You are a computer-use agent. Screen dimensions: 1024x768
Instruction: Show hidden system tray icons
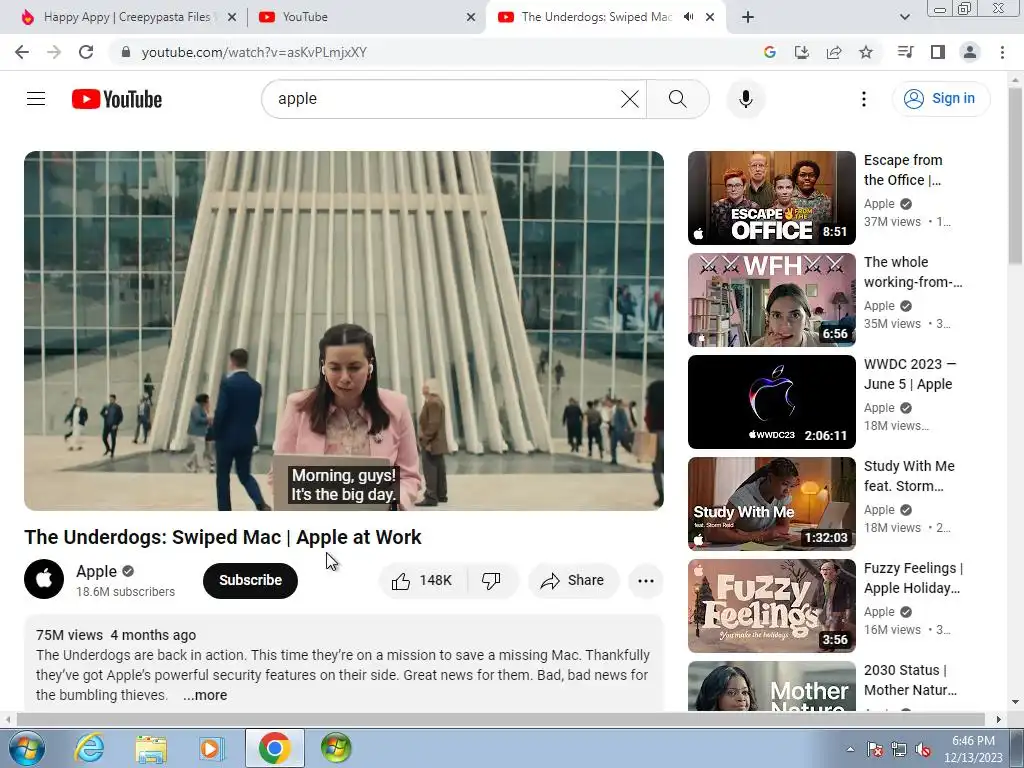click(850, 749)
